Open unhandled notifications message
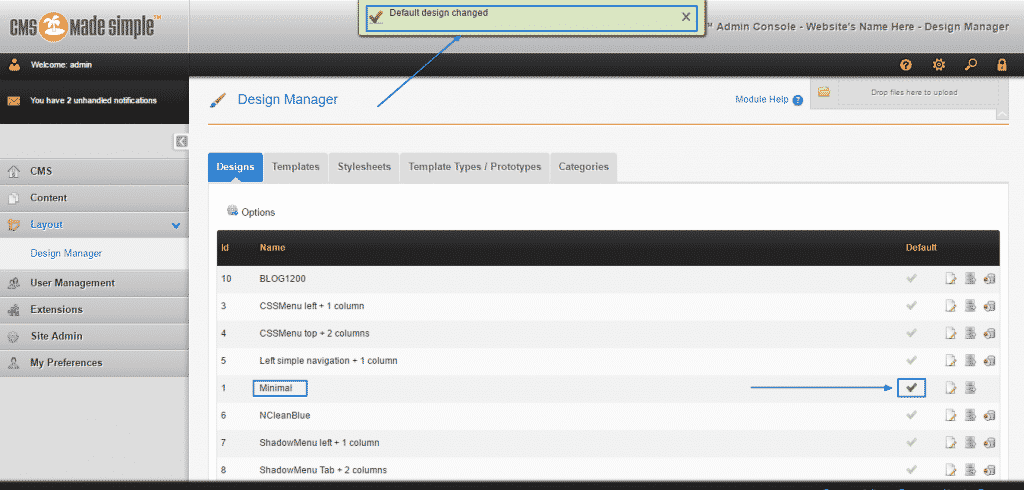The width and height of the screenshot is (1024, 490). tap(93, 101)
